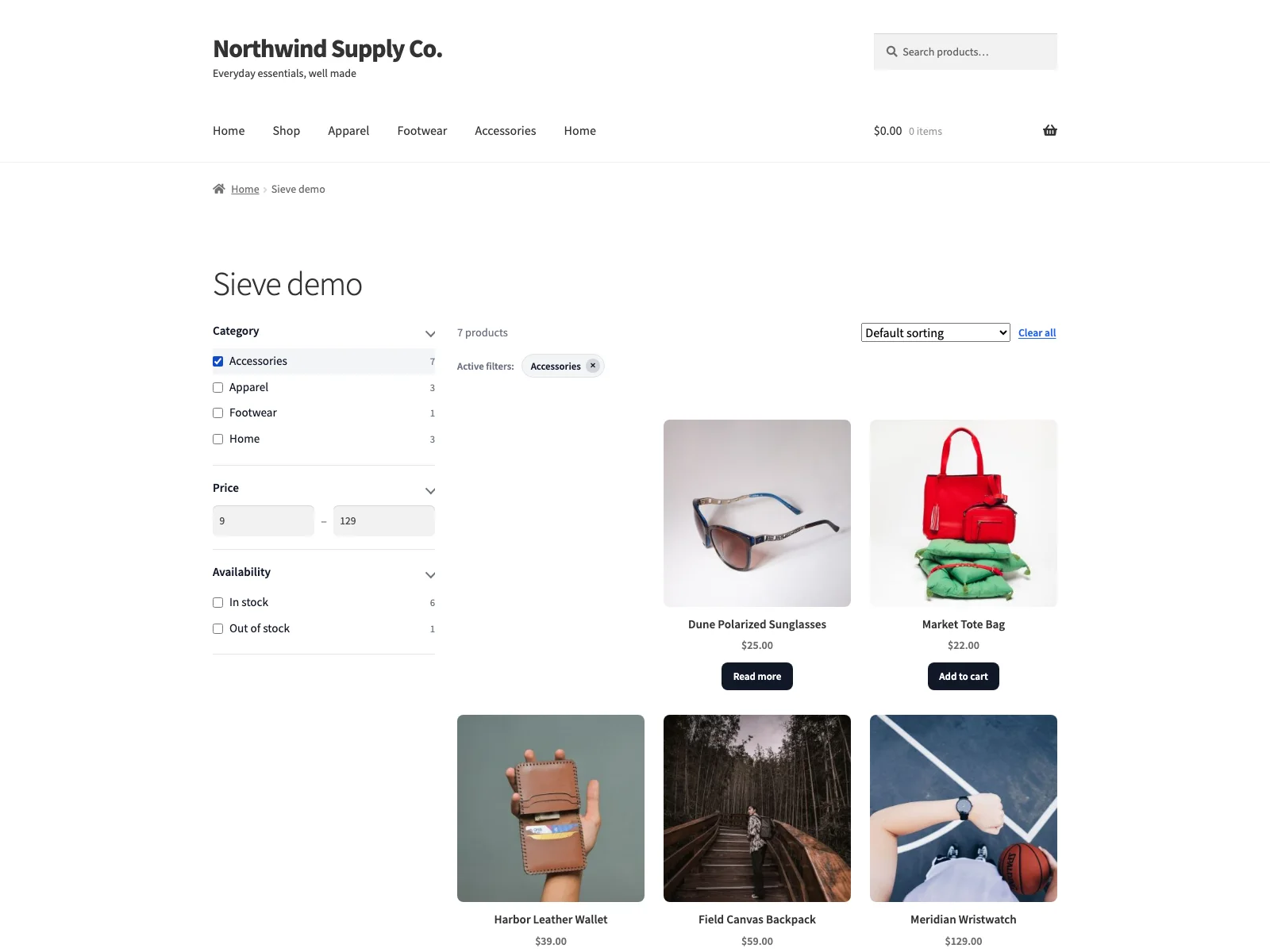
Task: Tick the Out of stock checkbox
Action: click(x=217, y=628)
